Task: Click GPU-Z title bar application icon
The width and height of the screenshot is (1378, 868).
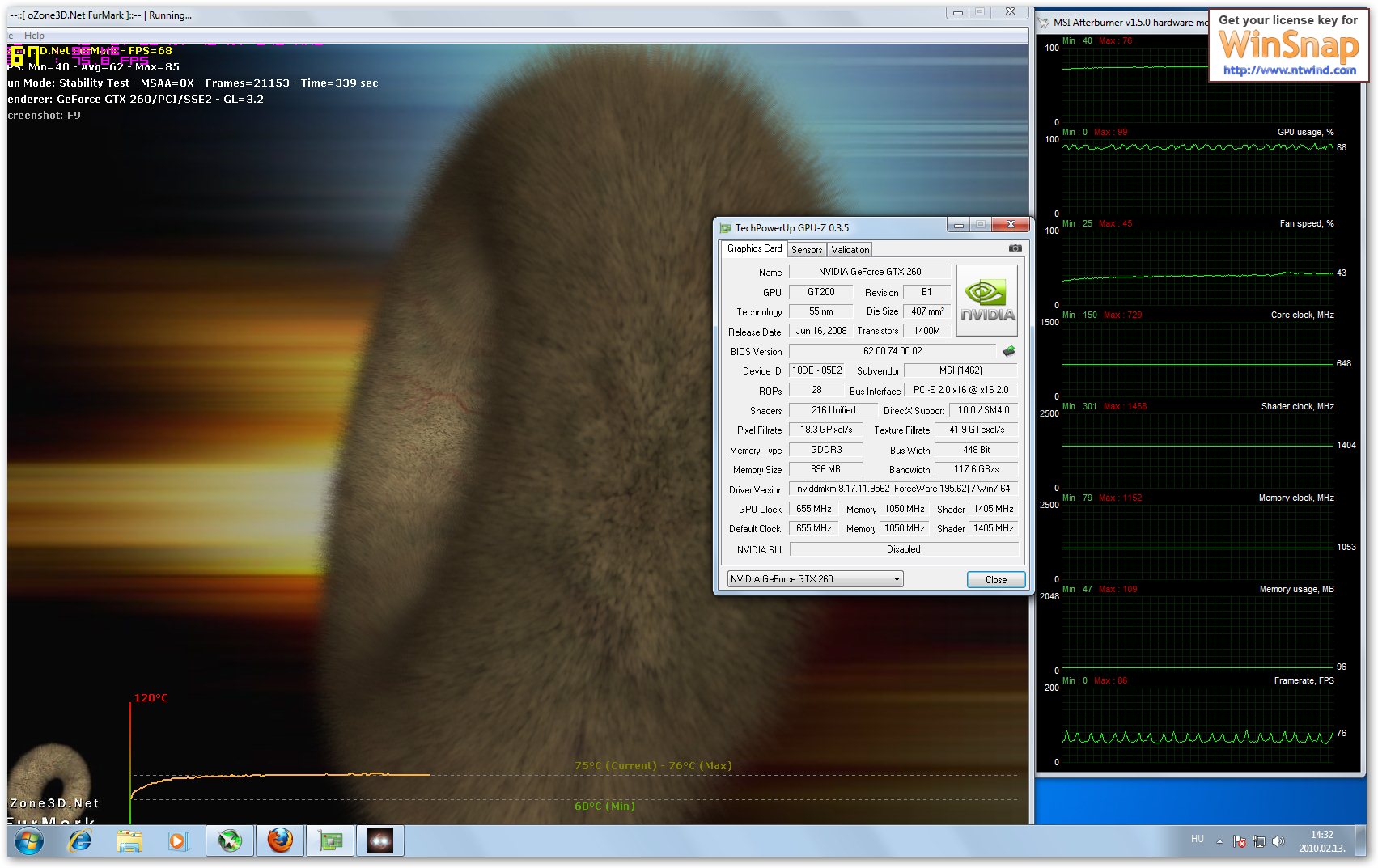Action: (x=726, y=228)
